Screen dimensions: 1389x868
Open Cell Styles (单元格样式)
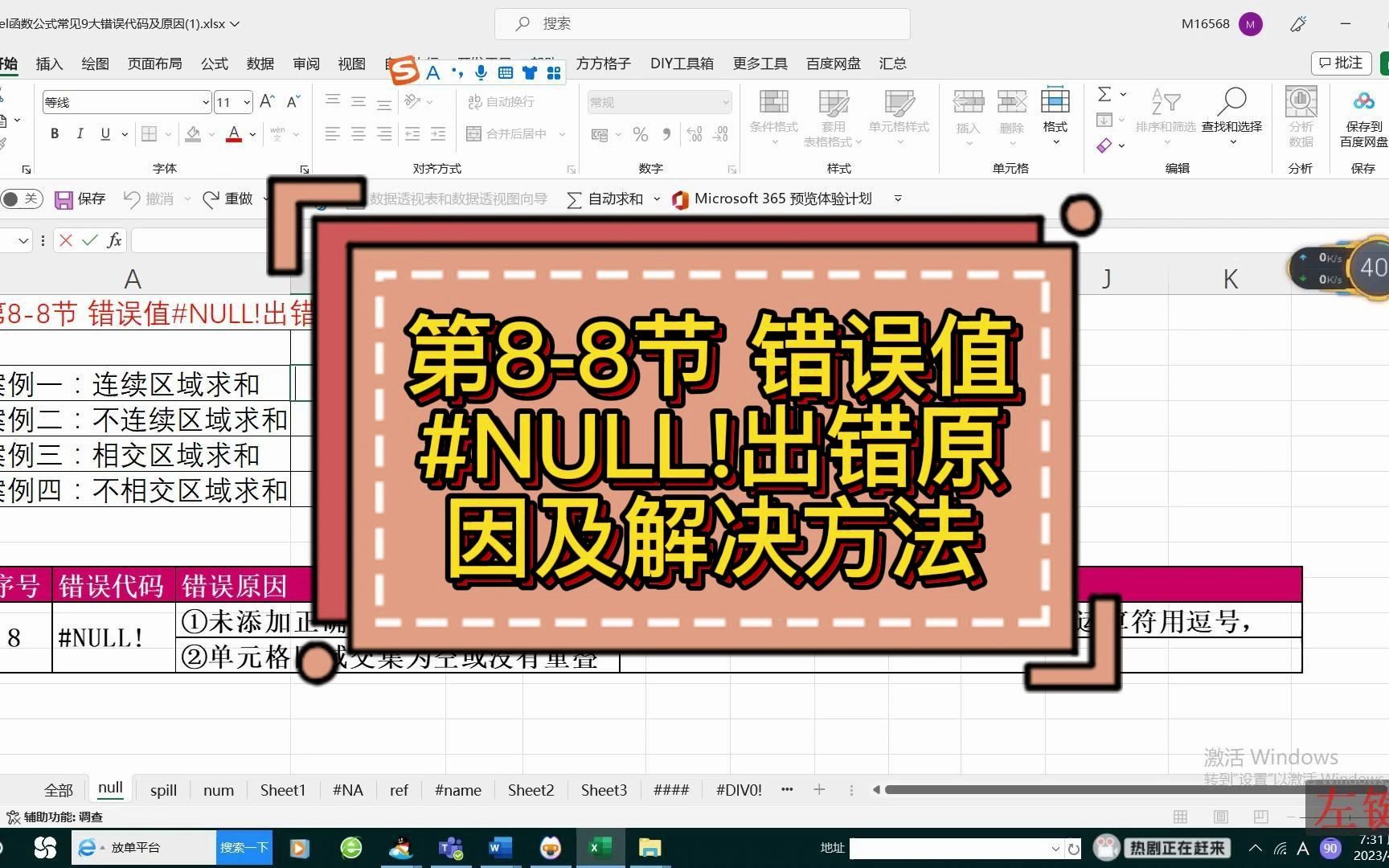pyautogui.click(x=899, y=118)
